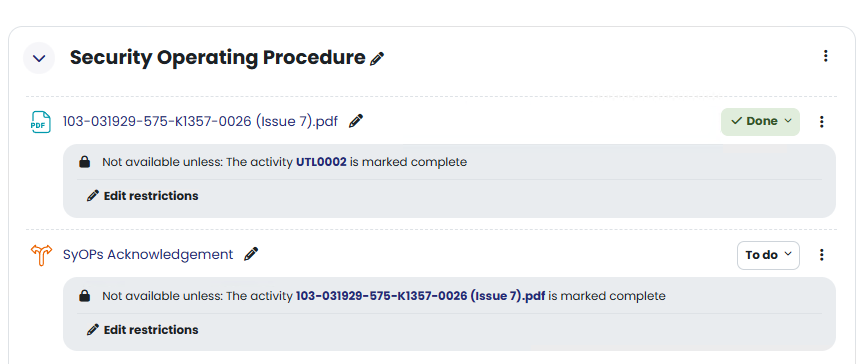Click the PDF file type icon
The image size is (862, 364).
click(x=40, y=122)
